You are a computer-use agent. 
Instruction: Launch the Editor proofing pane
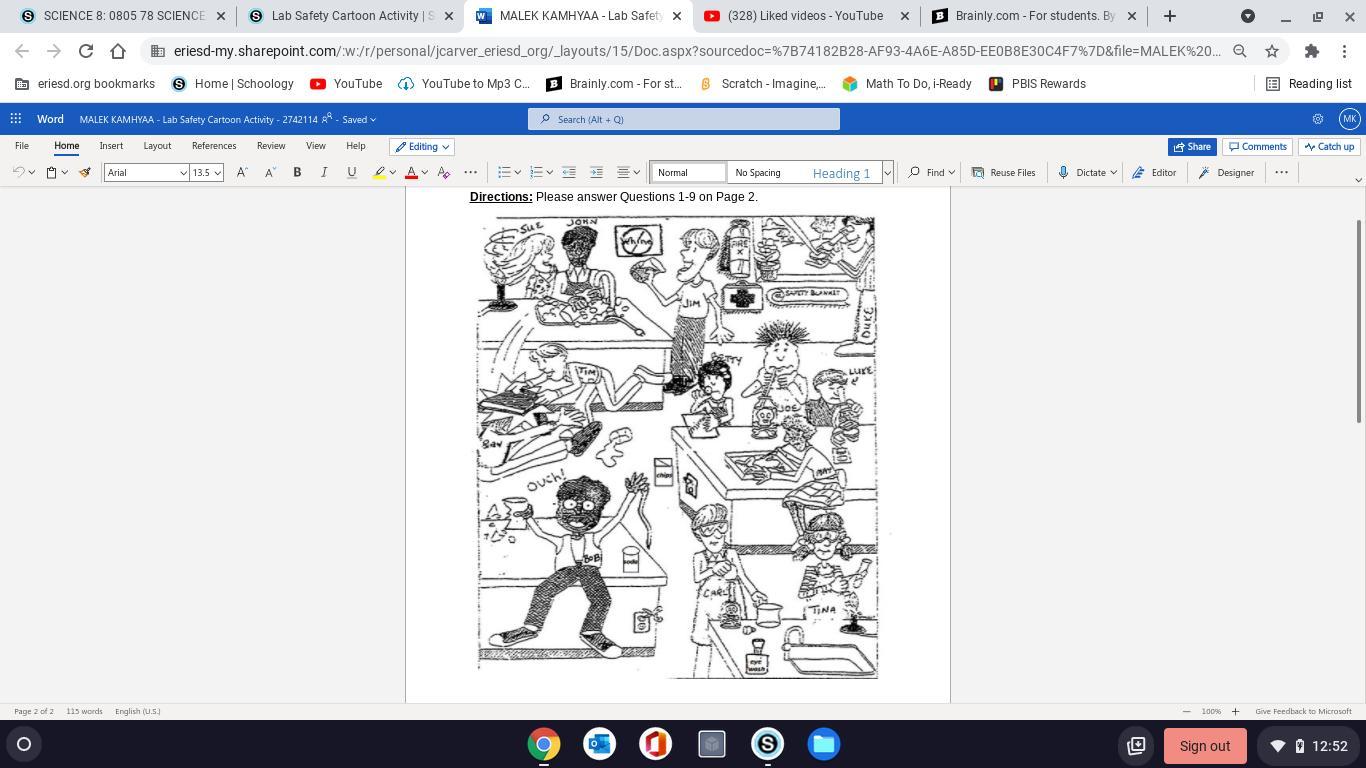(1154, 173)
